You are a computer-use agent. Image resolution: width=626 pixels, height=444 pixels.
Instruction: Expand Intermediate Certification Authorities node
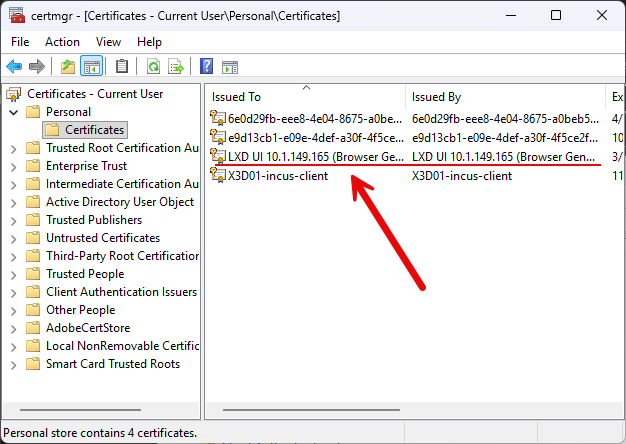coord(14,185)
